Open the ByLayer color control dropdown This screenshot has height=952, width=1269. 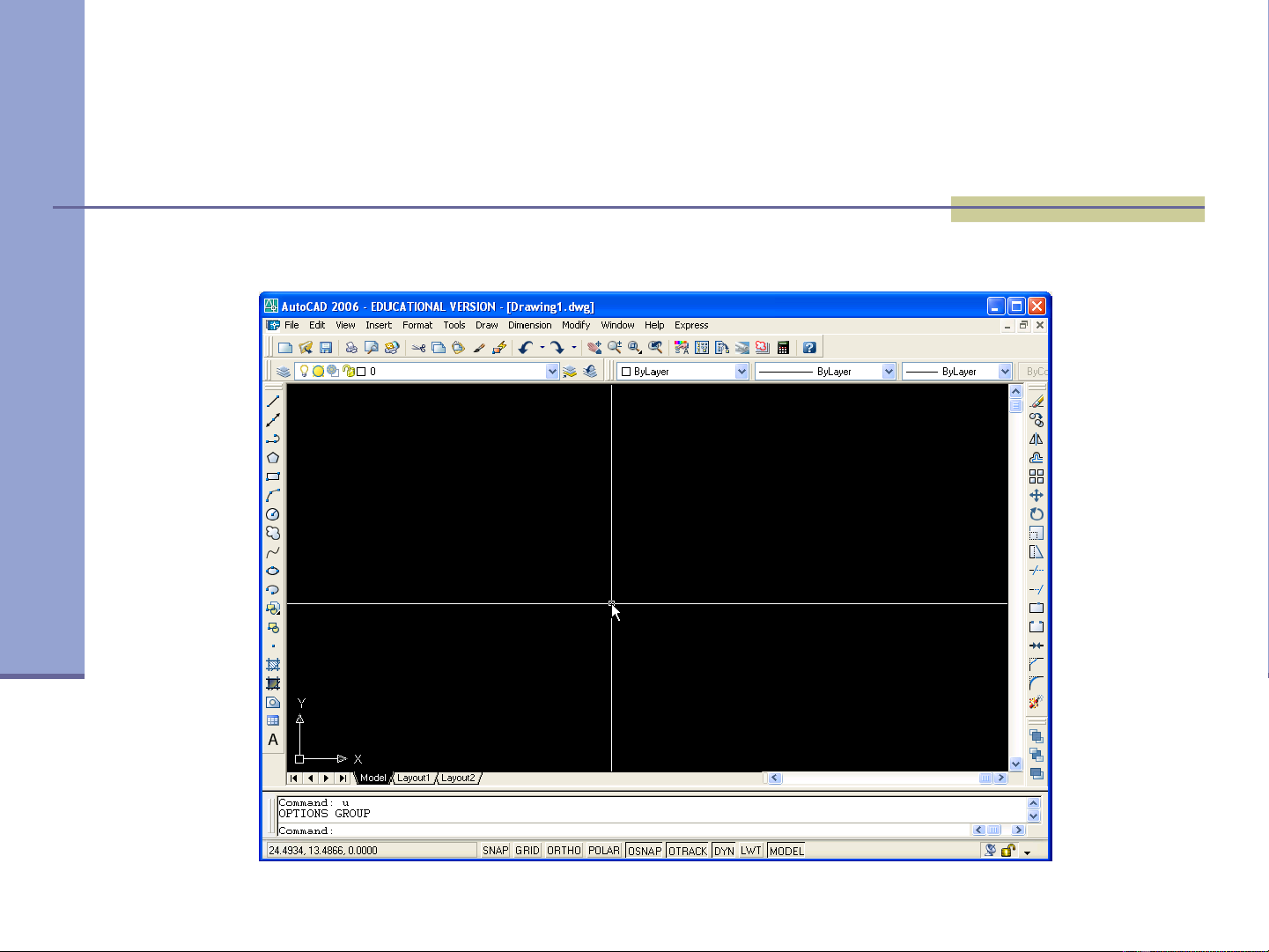click(741, 372)
